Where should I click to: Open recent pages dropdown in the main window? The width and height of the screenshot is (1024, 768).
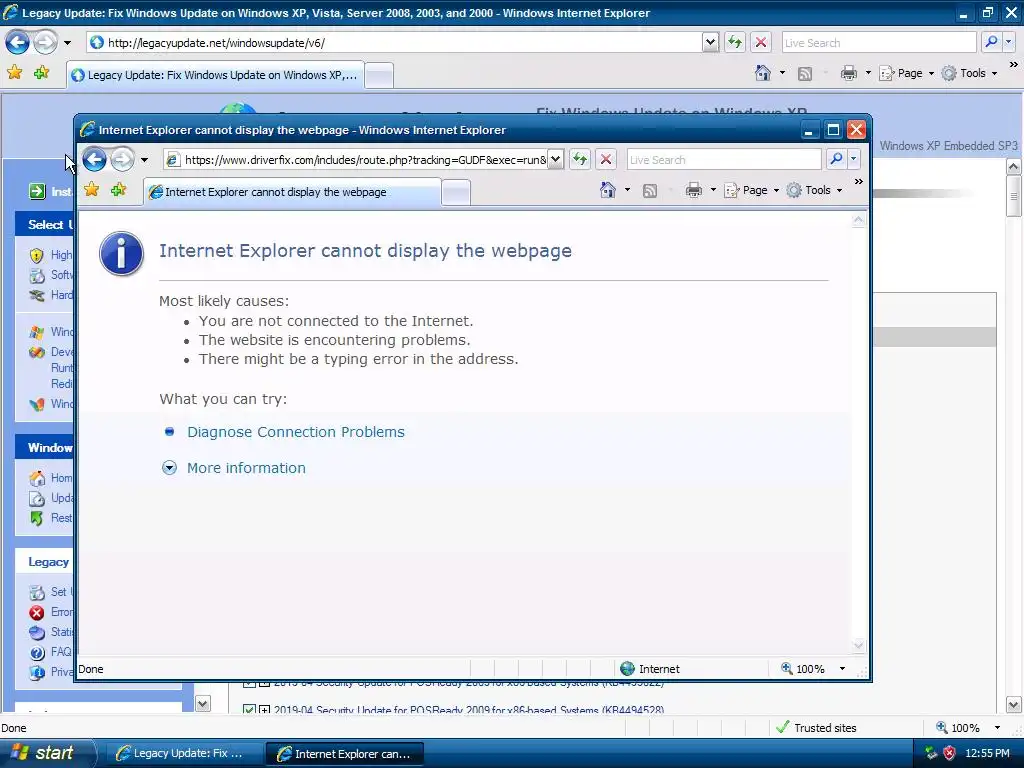[67, 43]
